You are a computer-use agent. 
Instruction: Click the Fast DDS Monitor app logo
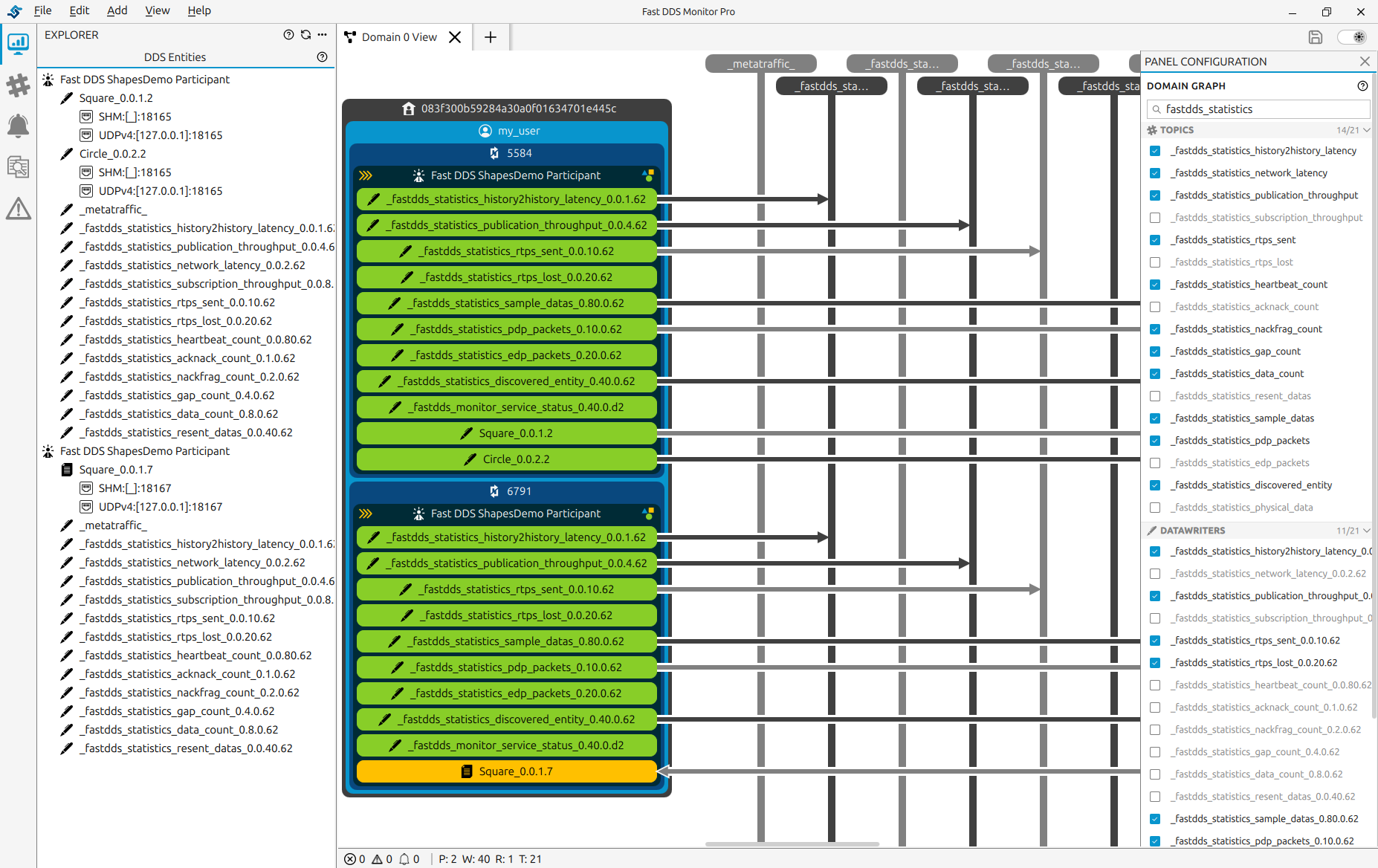[x=14, y=11]
